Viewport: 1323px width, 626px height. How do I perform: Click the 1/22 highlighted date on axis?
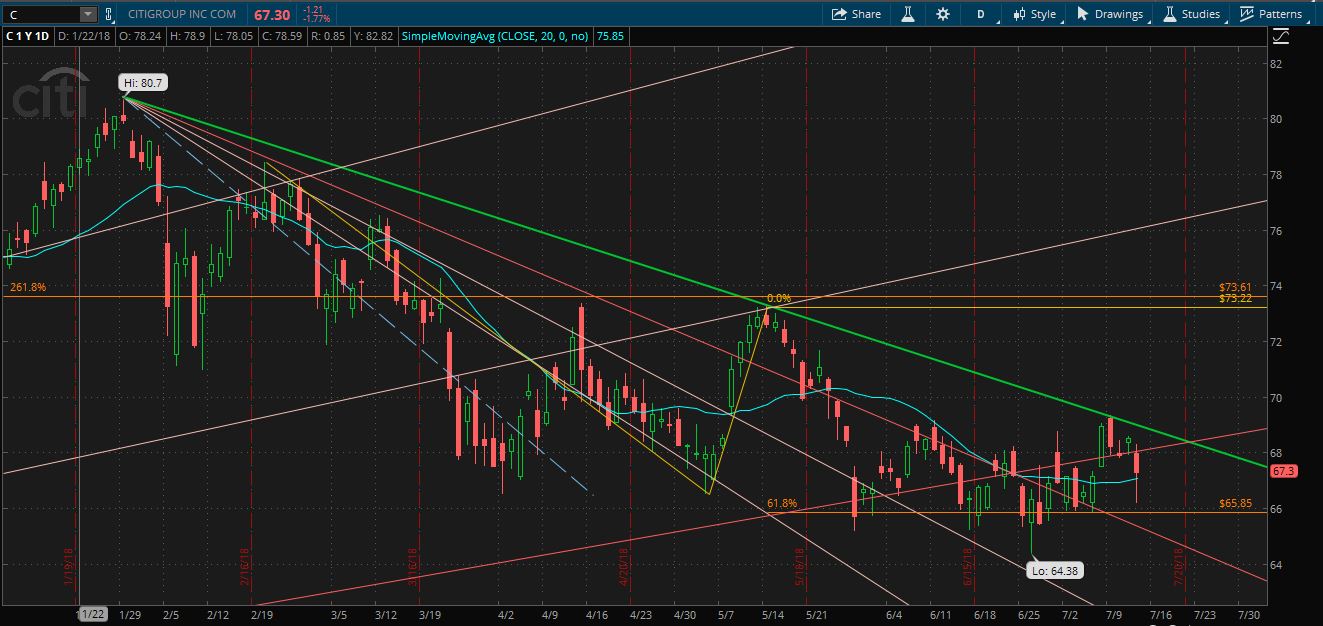coord(93,613)
